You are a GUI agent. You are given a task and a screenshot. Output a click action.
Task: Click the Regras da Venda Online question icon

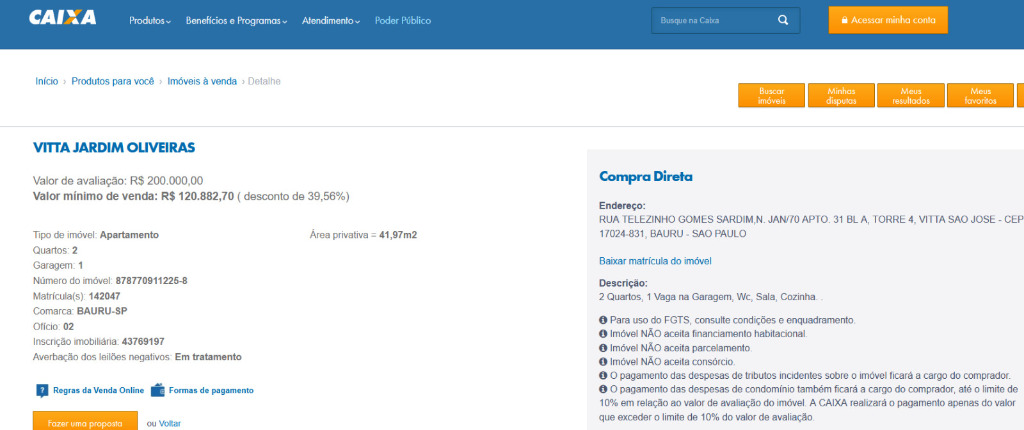pos(42,391)
